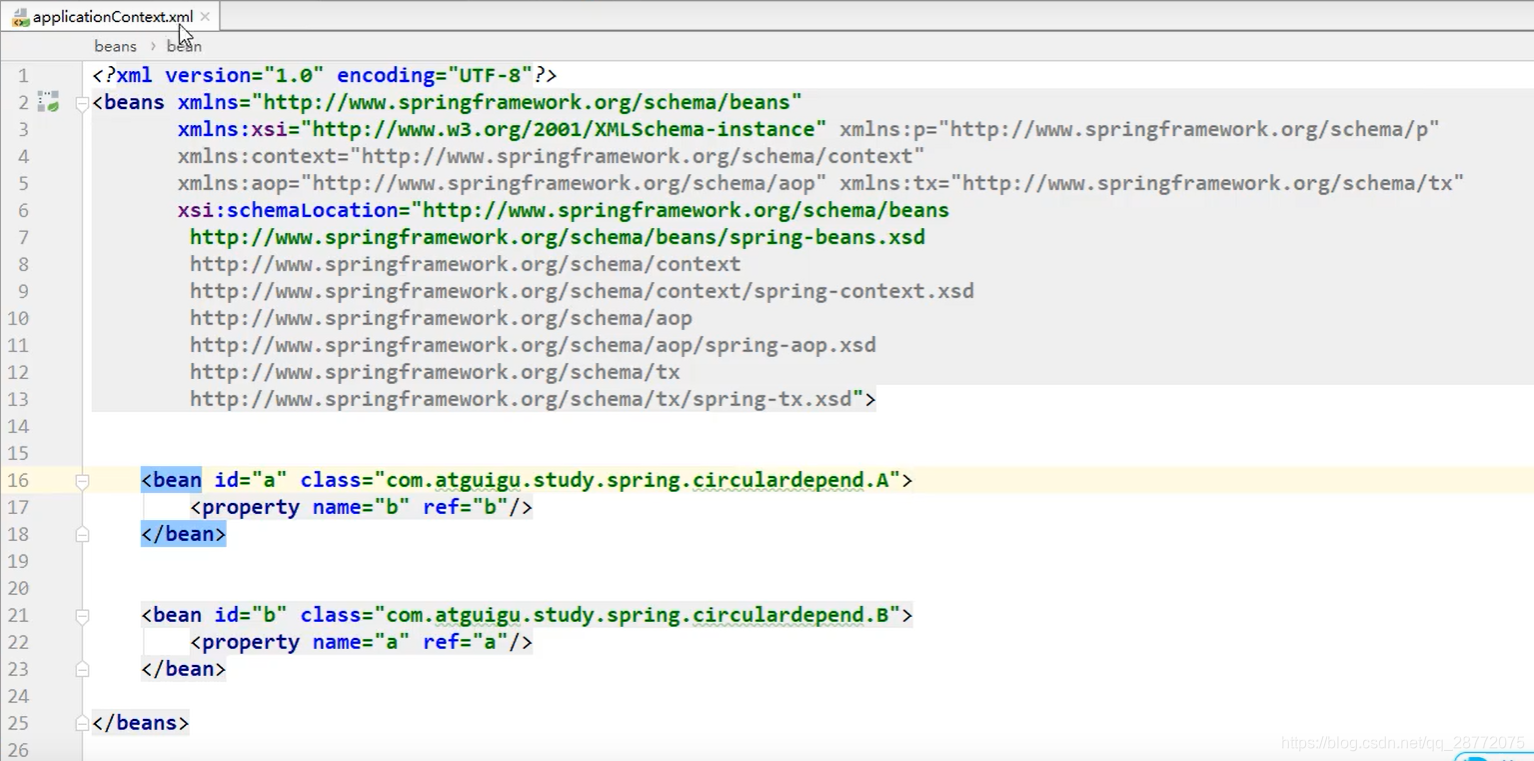Select the "bean" breadcrumb

point(184,46)
